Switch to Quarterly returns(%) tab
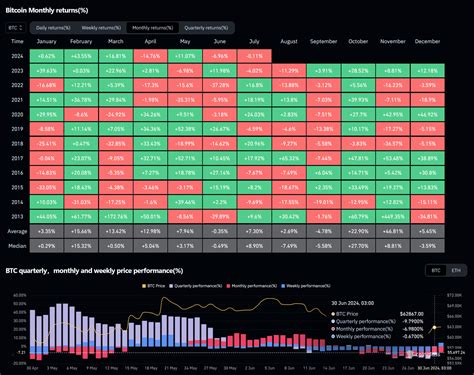Image resolution: width=474 pixels, height=375 pixels. coord(206,28)
